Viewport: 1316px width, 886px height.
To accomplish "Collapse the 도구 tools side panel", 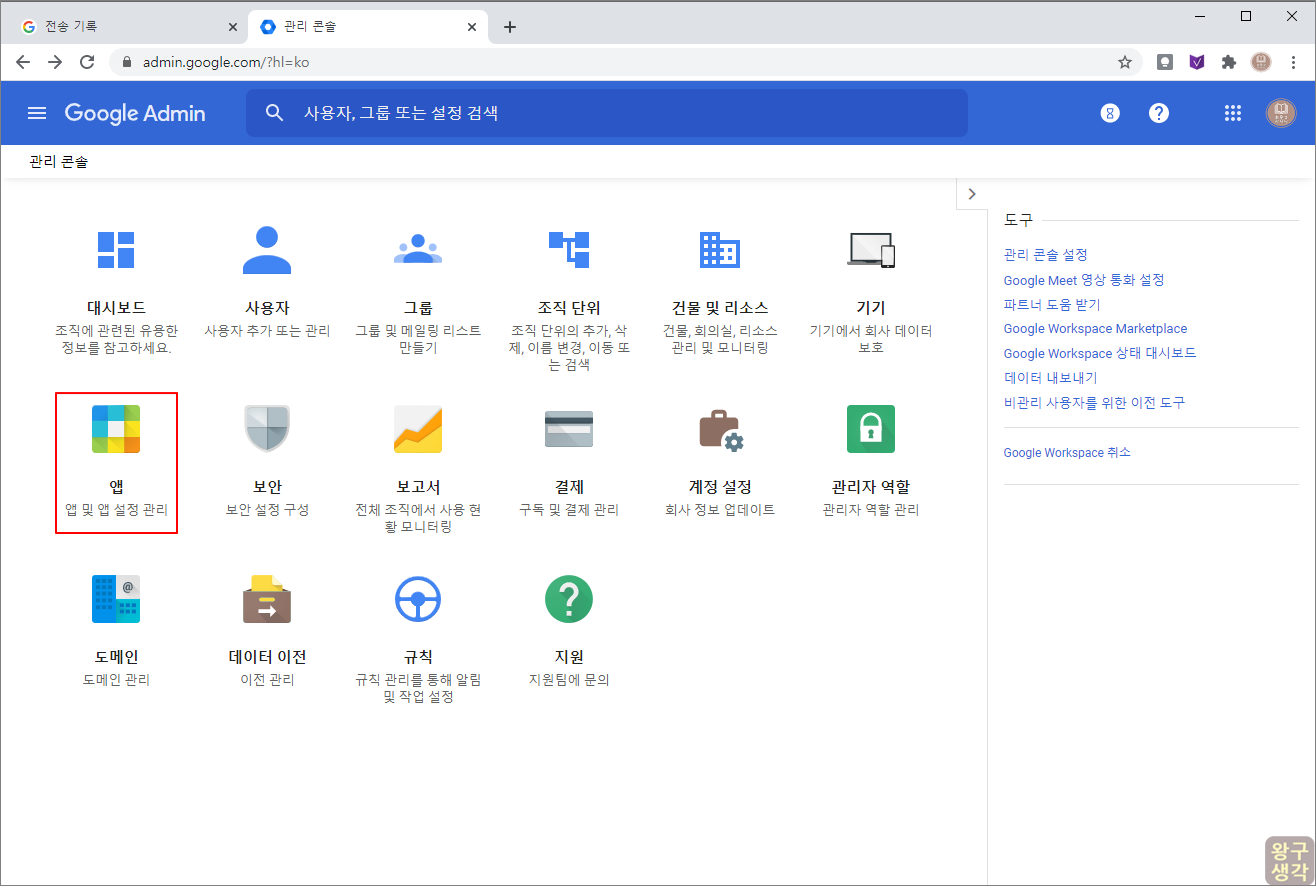I will tap(972, 194).
